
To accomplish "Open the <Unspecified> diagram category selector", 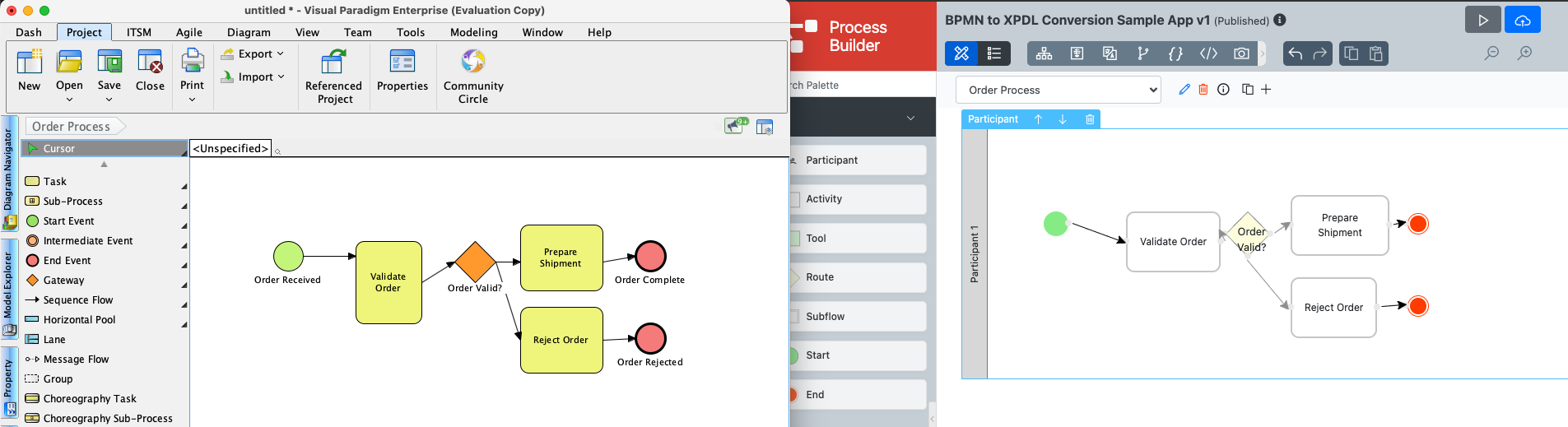I will (230, 148).
